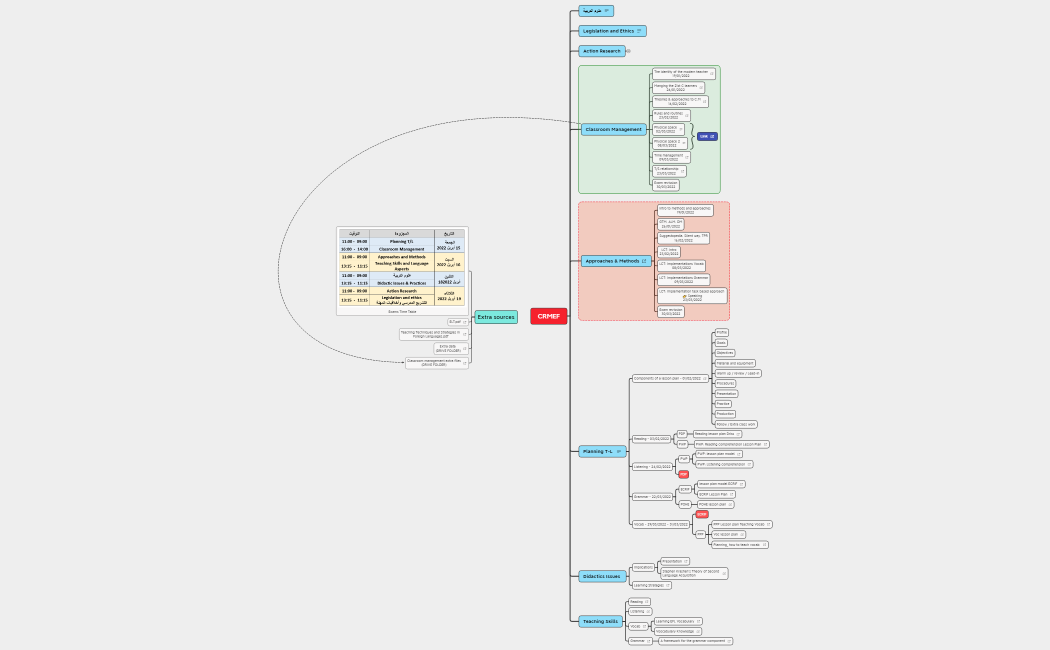Image resolution: width=1050 pixels, height=650 pixels.
Task: Click the blue LINK button in Classroom Management
Action: point(706,136)
